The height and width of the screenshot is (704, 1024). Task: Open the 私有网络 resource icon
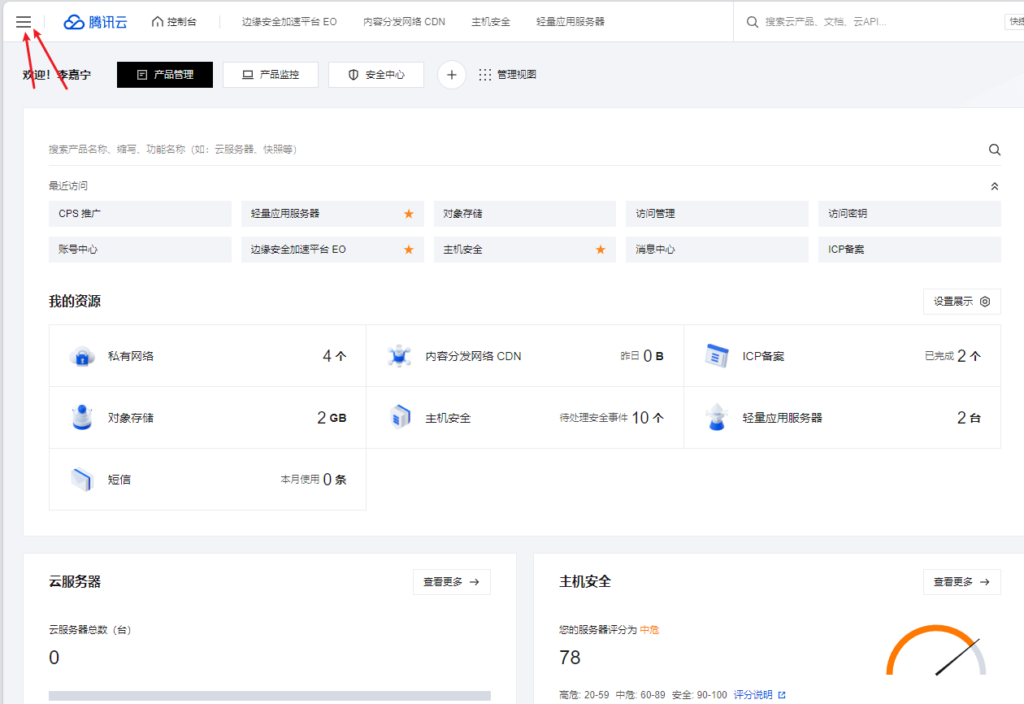click(82, 356)
